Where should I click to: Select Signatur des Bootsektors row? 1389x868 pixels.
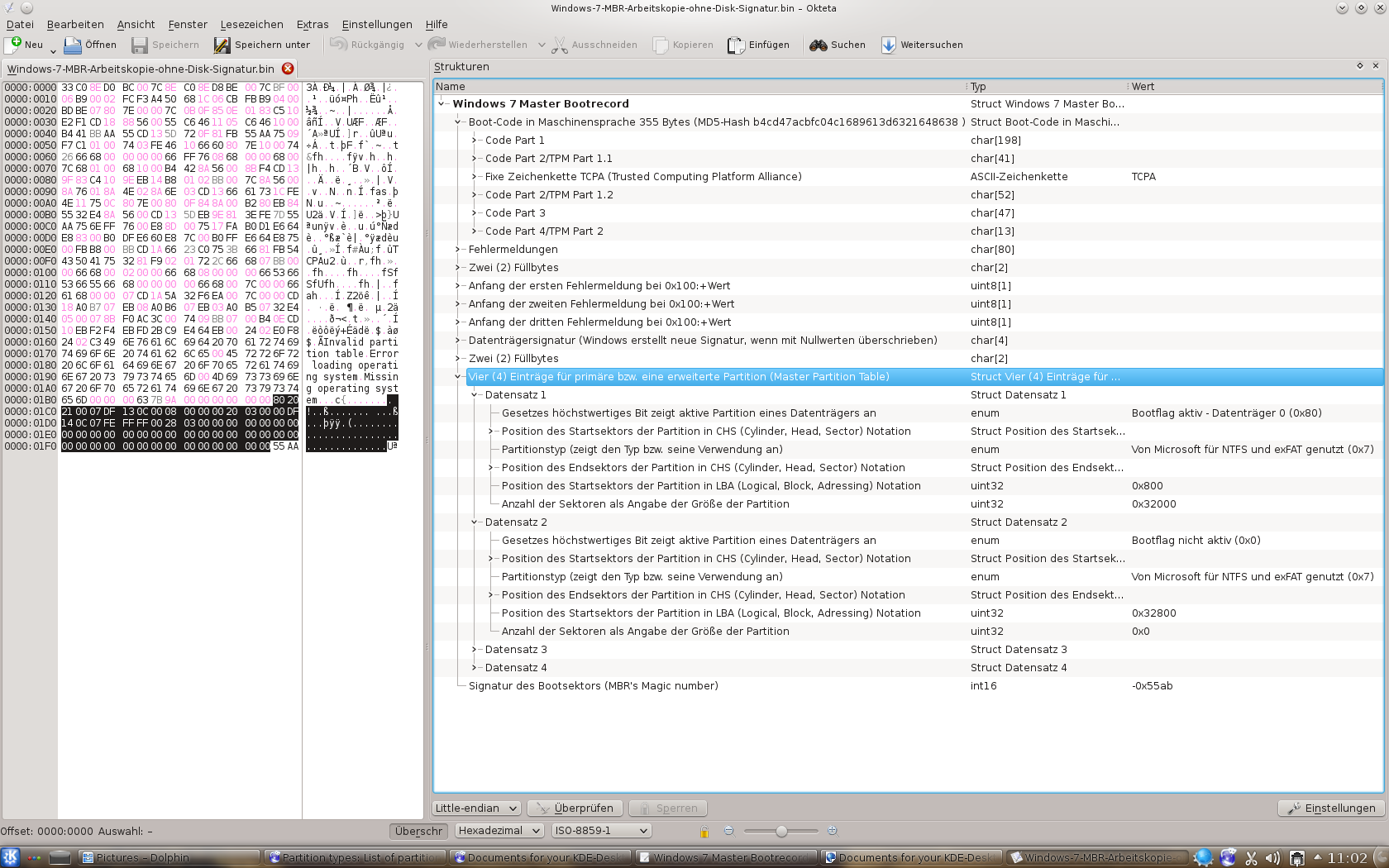click(908, 686)
